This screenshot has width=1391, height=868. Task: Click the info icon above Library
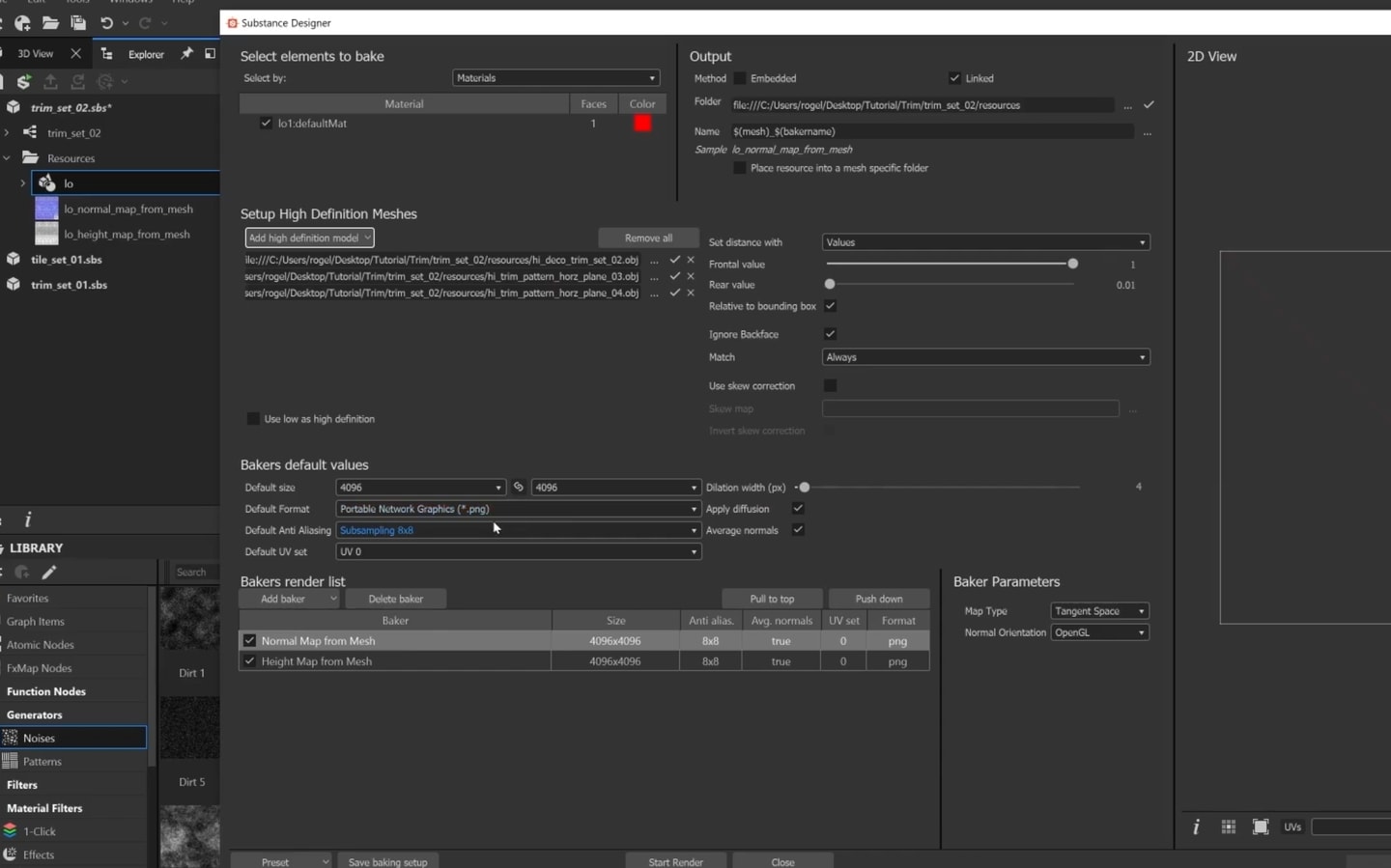point(27,519)
